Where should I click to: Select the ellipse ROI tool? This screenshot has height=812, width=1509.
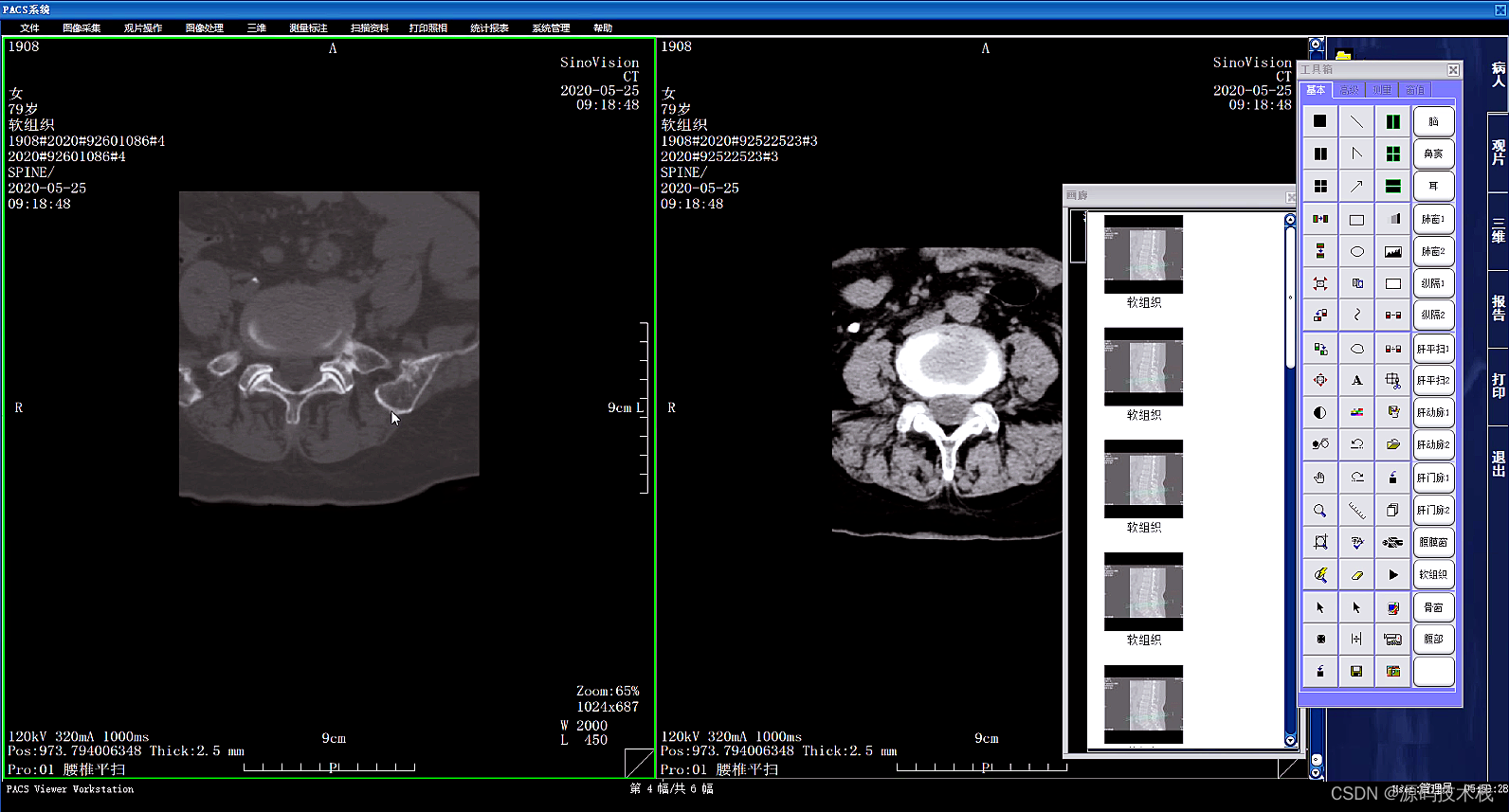tap(1356, 252)
